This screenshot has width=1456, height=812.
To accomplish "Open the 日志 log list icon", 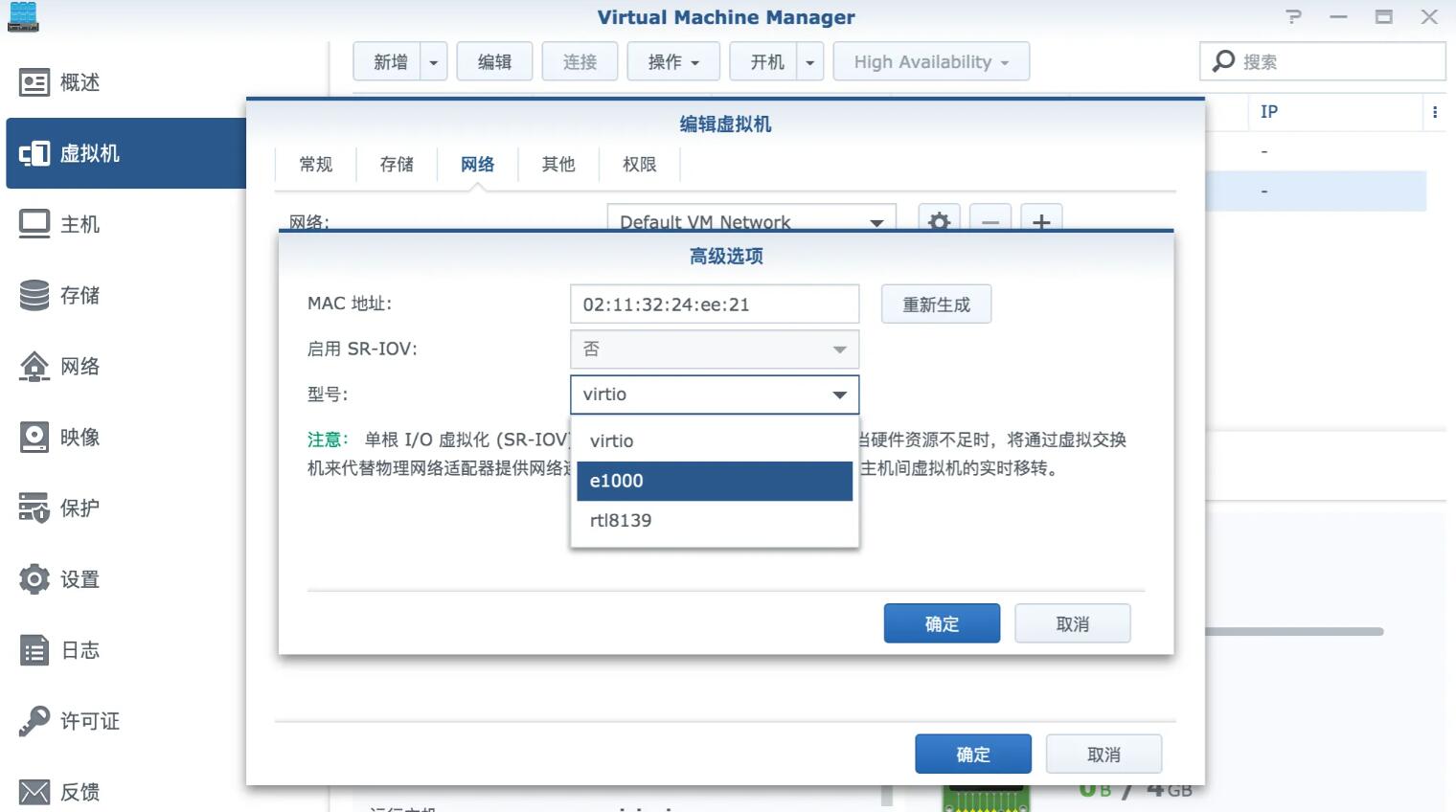I will tap(34, 650).
